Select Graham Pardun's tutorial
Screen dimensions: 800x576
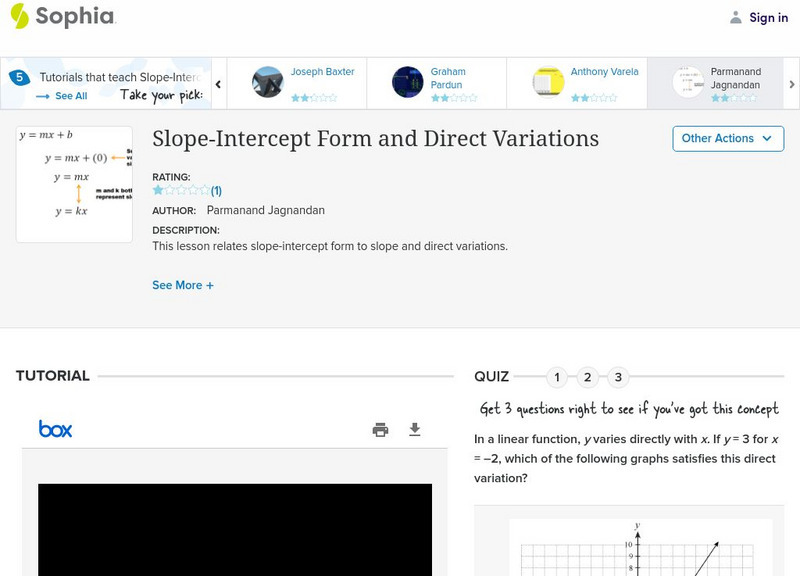[448, 78]
